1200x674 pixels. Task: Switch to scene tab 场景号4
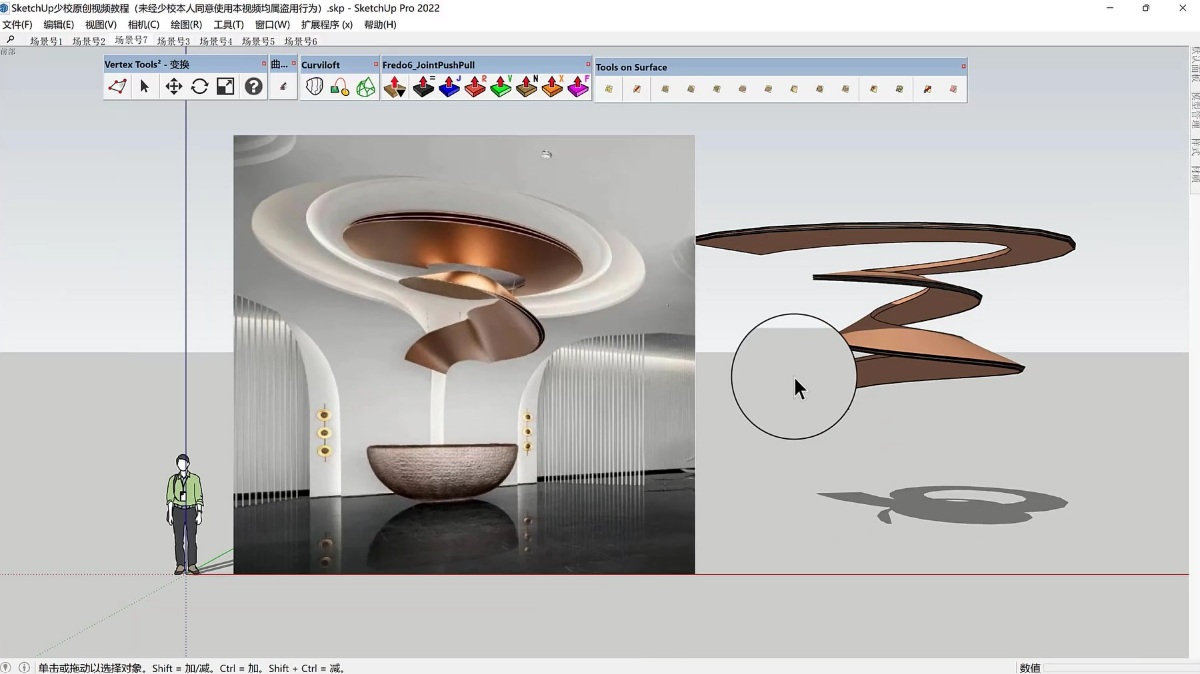[x=216, y=42]
